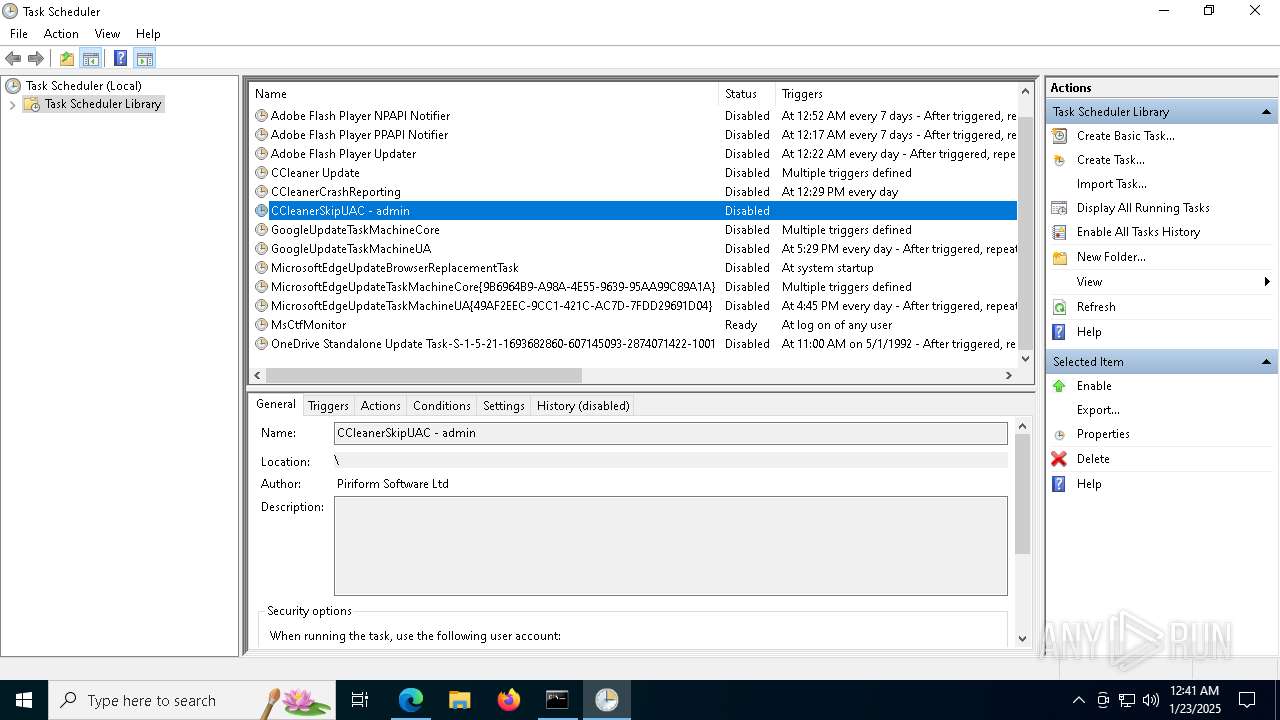Click the blue Help toolbar icon
The height and width of the screenshot is (720, 1280).
tap(120, 58)
